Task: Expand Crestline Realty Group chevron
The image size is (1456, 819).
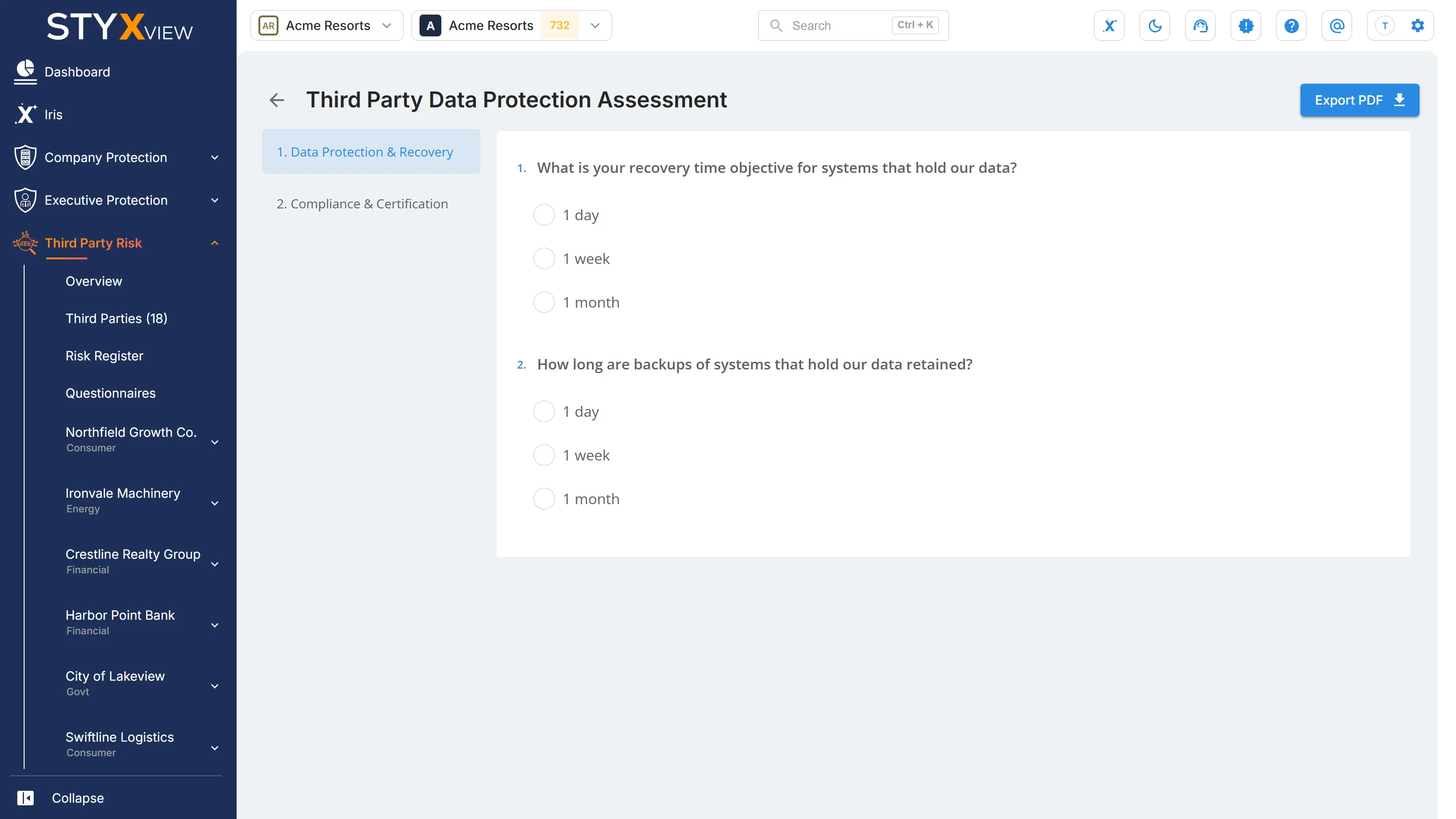Action: [215, 564]
